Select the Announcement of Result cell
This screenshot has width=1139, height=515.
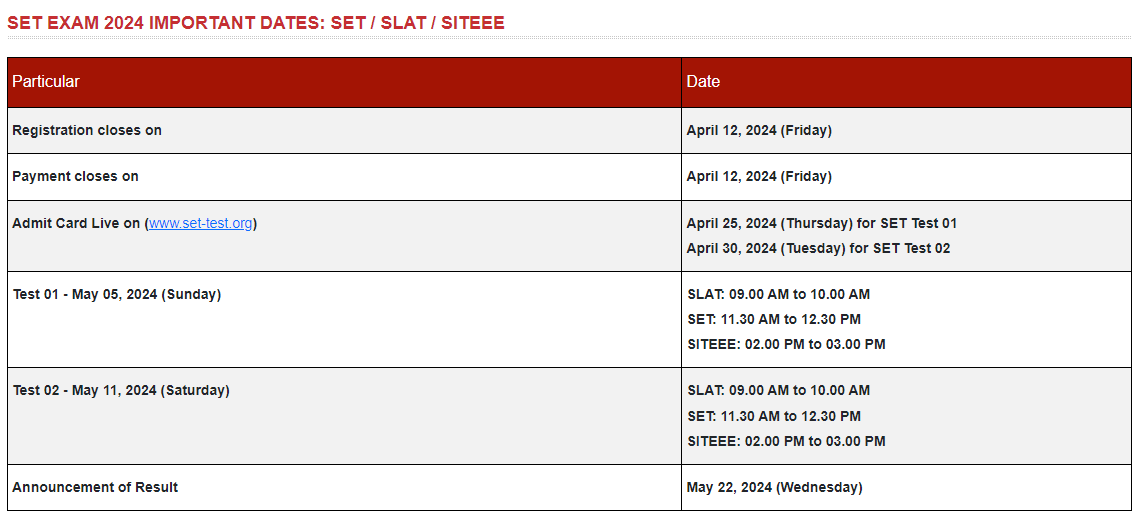(x=95, y=487)
